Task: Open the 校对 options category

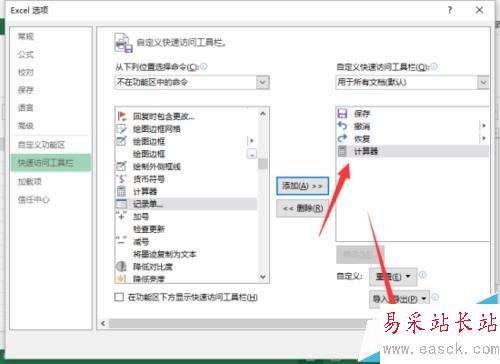Action: [26, 72]
